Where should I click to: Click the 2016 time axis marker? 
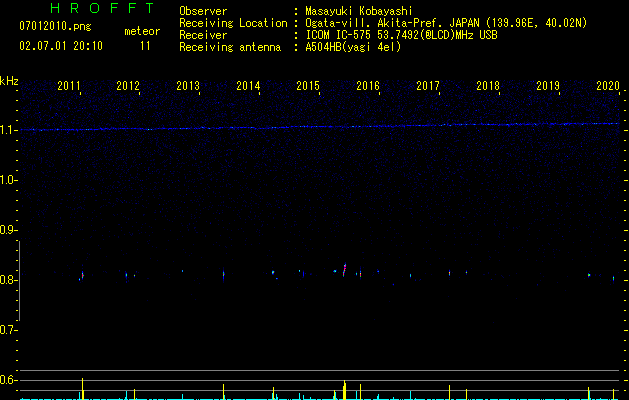pyautogui.click(x=368, y=86)
